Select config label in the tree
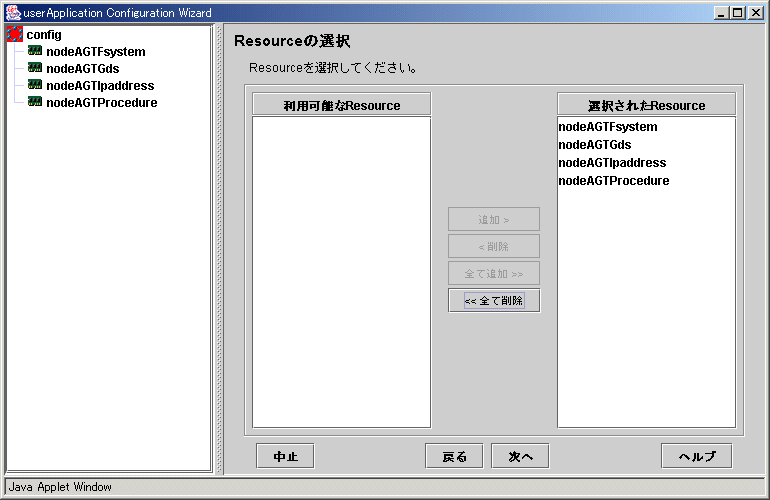The height and width of the screenshot is (500, 770). [x=44, y=35]
